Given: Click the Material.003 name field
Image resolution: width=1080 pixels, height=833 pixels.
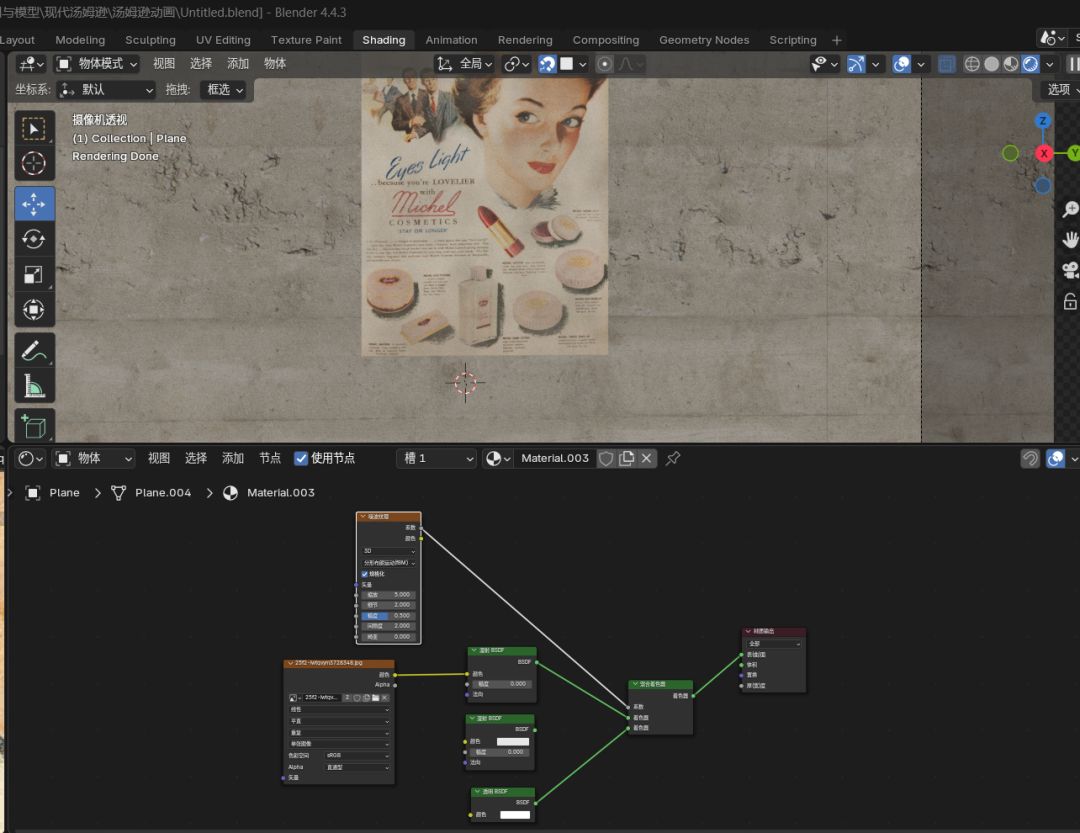Looking at the screenshot, I should pyautogui.click(x=555, y=458).
